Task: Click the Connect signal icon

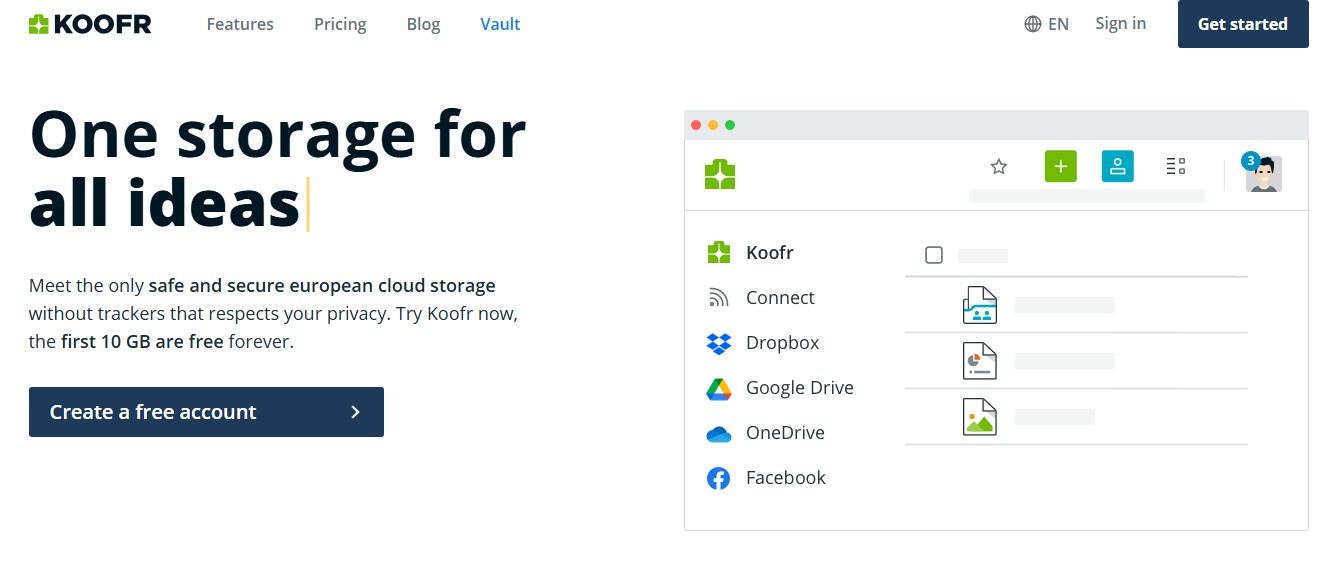Action: [x=718, y=298]
